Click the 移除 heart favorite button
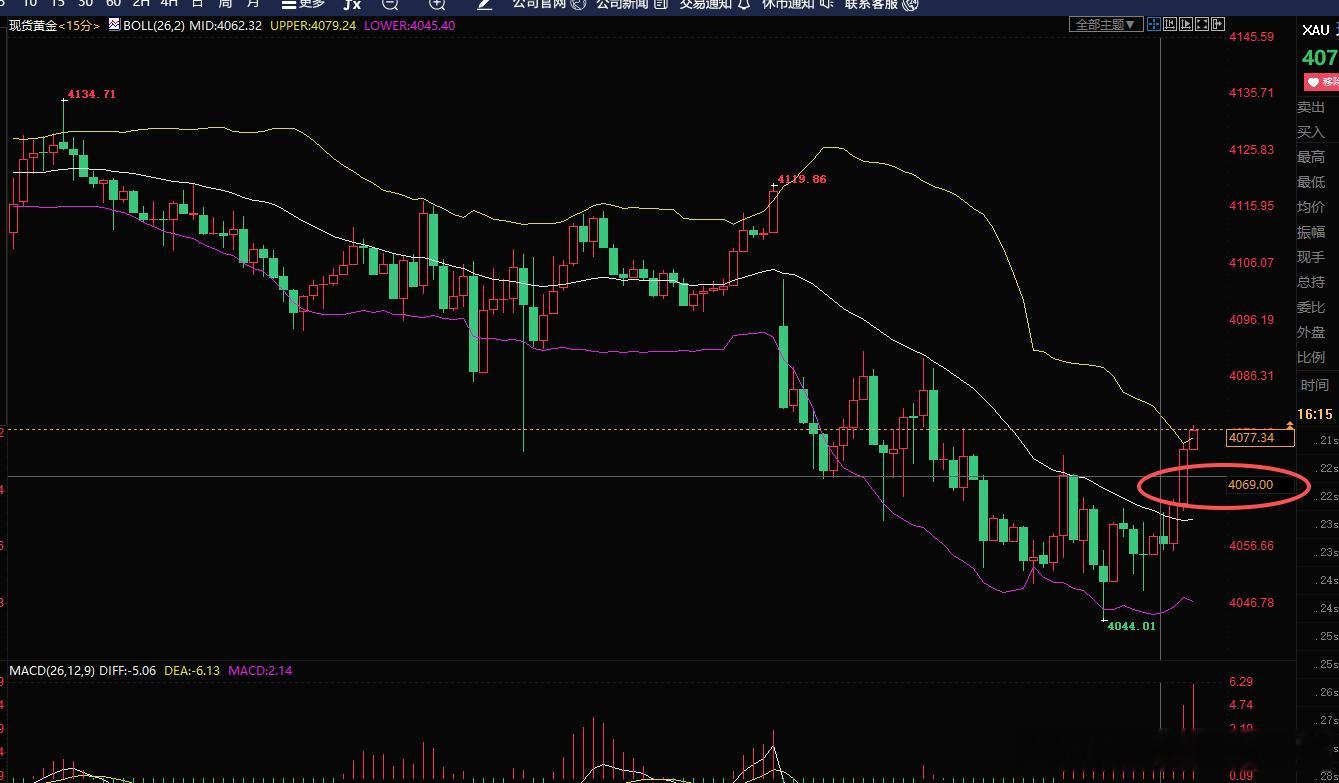The image size is (1339, 783). [x=1321, y=82]
